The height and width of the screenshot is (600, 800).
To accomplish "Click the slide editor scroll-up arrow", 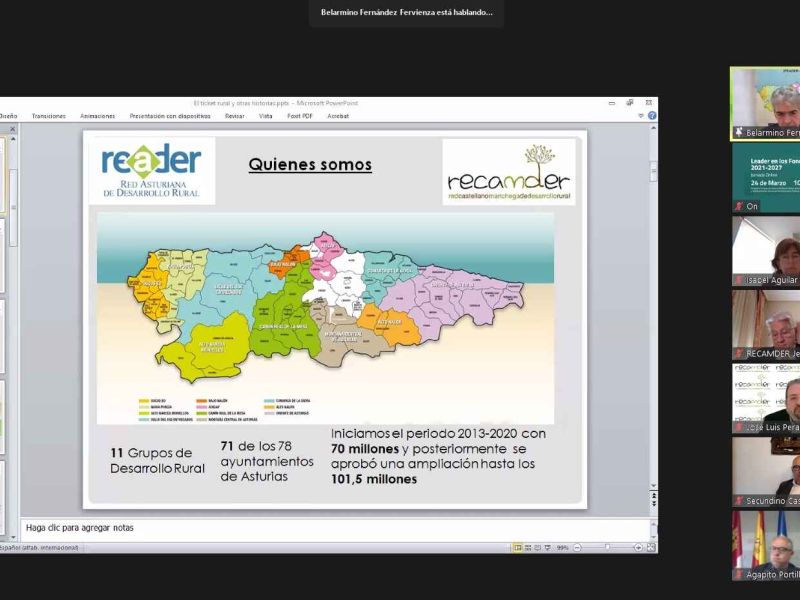I will point(653,128).
